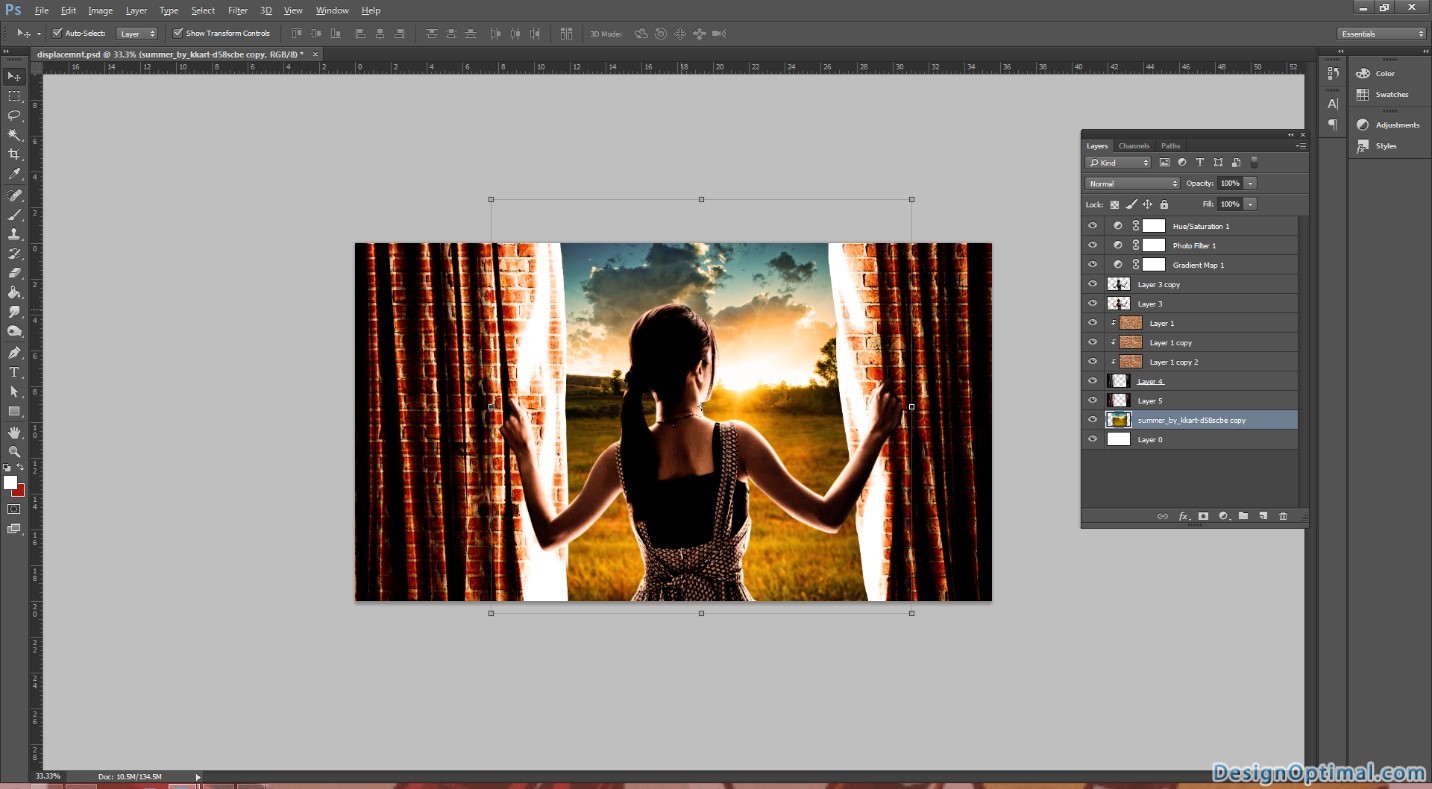Open the Styles panel
This screenshot has width=1432, height=789.
click(x=1384, y=146)
